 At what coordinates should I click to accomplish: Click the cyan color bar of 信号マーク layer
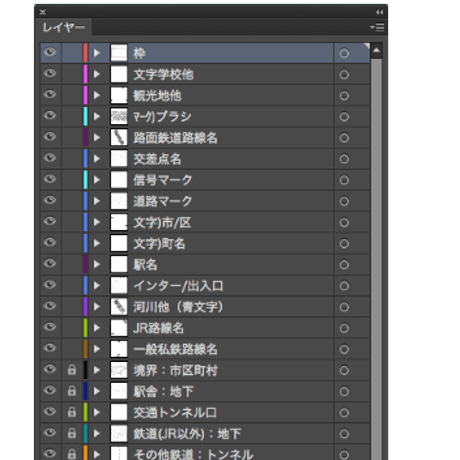(86, 180)
